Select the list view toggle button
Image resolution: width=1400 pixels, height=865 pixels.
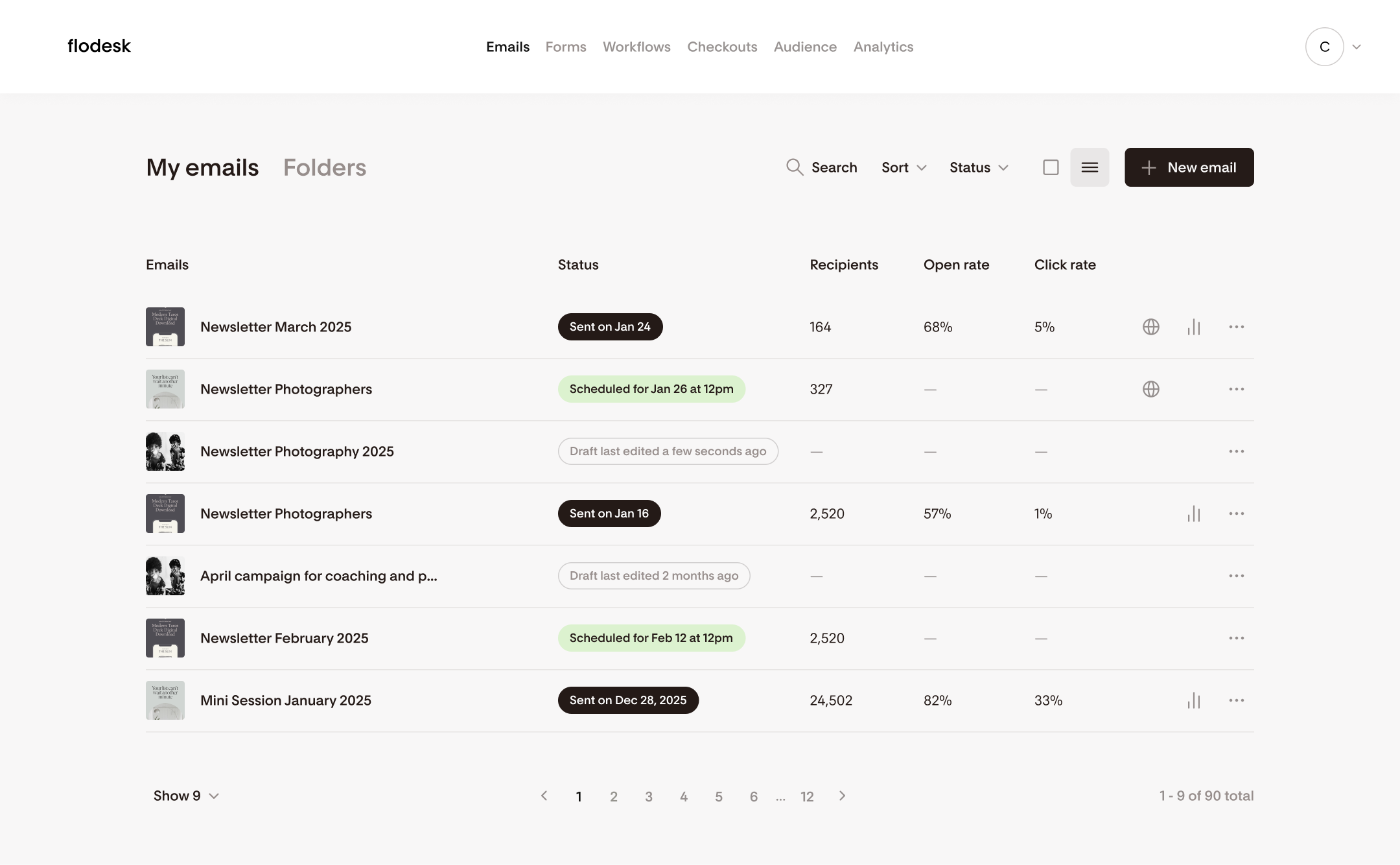tap(1090, 167)
